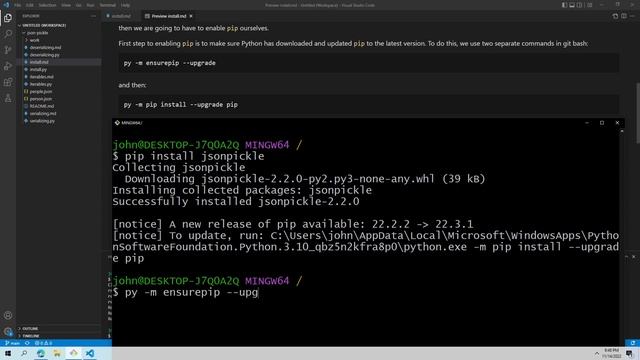Open Windows taskbar search

pos(24,353)
